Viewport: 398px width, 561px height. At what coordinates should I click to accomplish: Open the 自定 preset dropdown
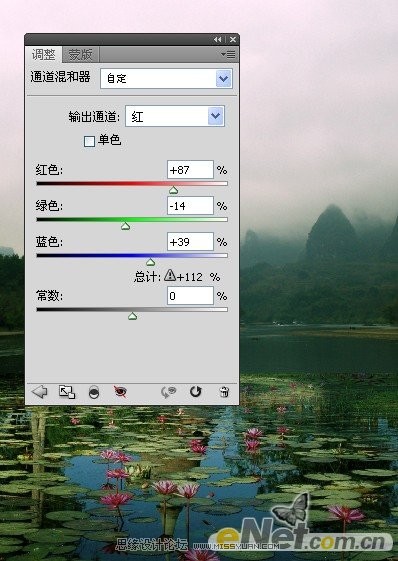[x=166, y=78]
